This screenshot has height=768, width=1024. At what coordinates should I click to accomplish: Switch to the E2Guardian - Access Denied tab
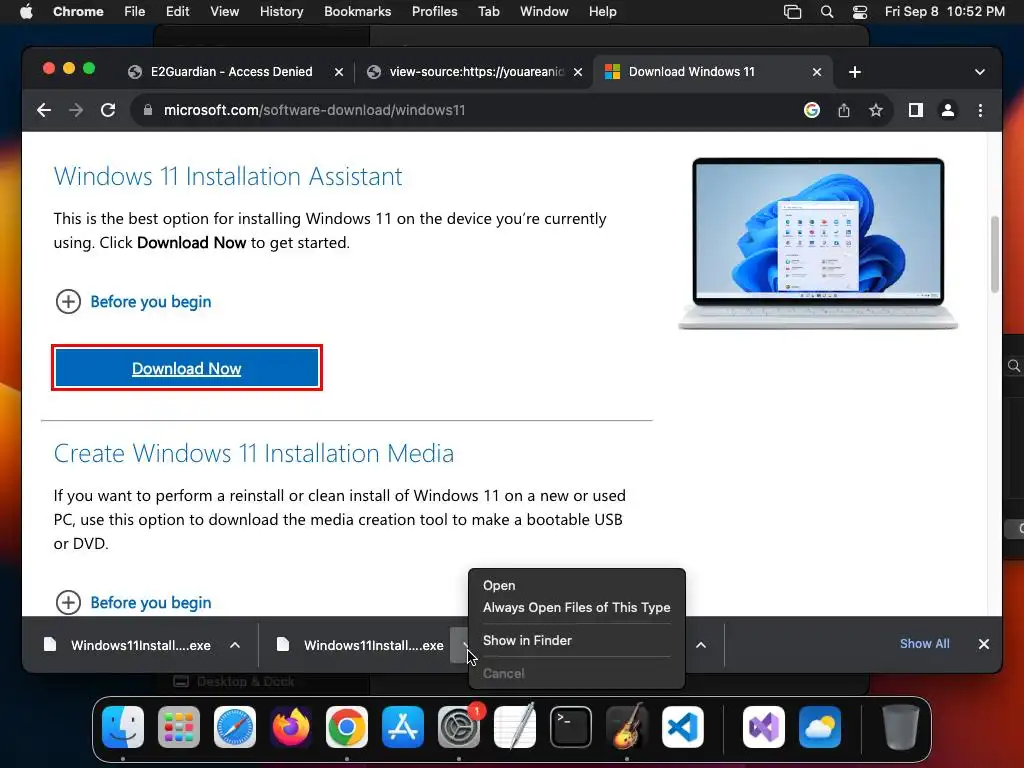(232, 72)
